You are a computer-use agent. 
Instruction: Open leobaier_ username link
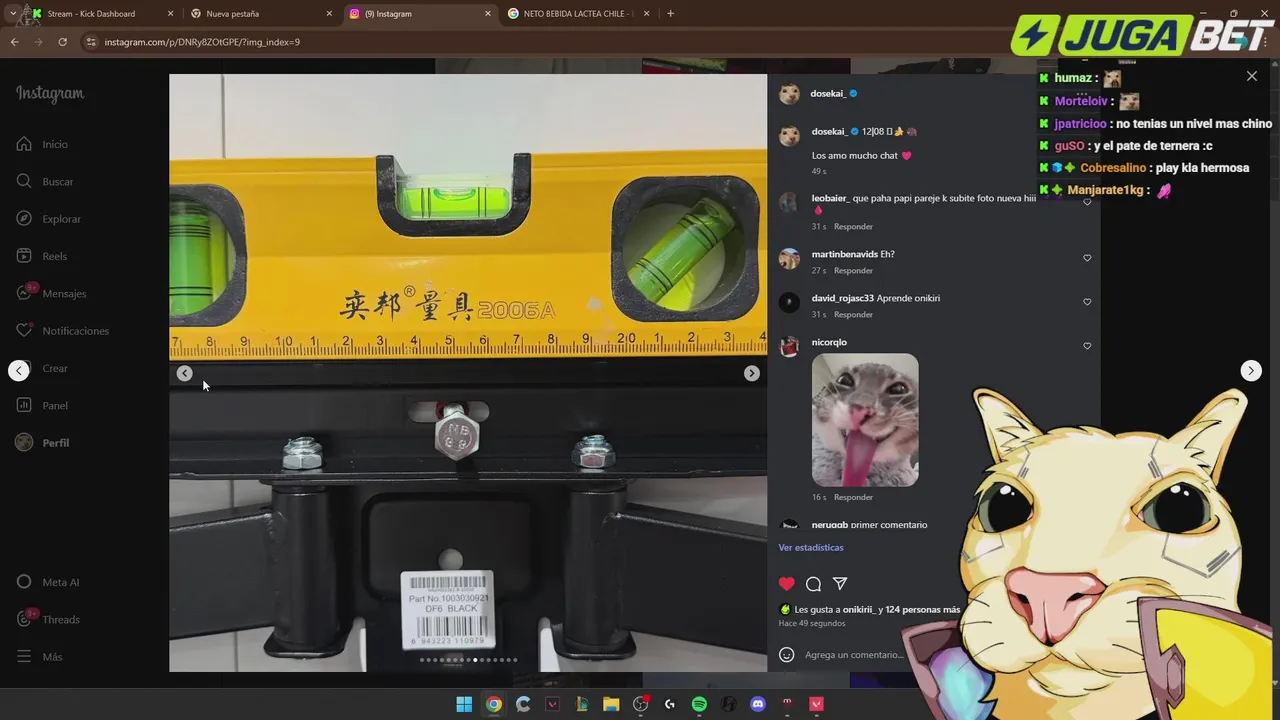[x=830, y=198]
